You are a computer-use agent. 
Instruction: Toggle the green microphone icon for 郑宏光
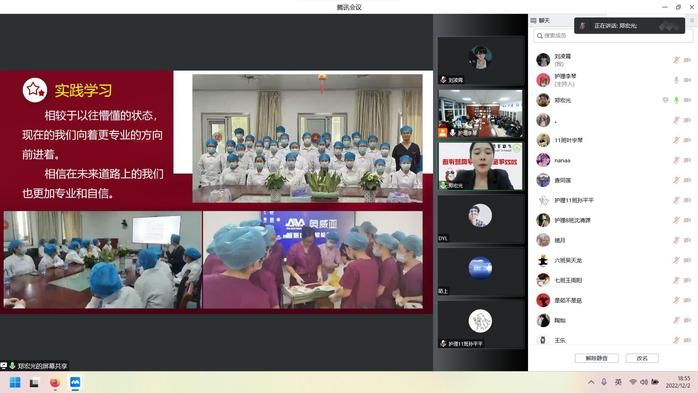click(x=676, y=100)
